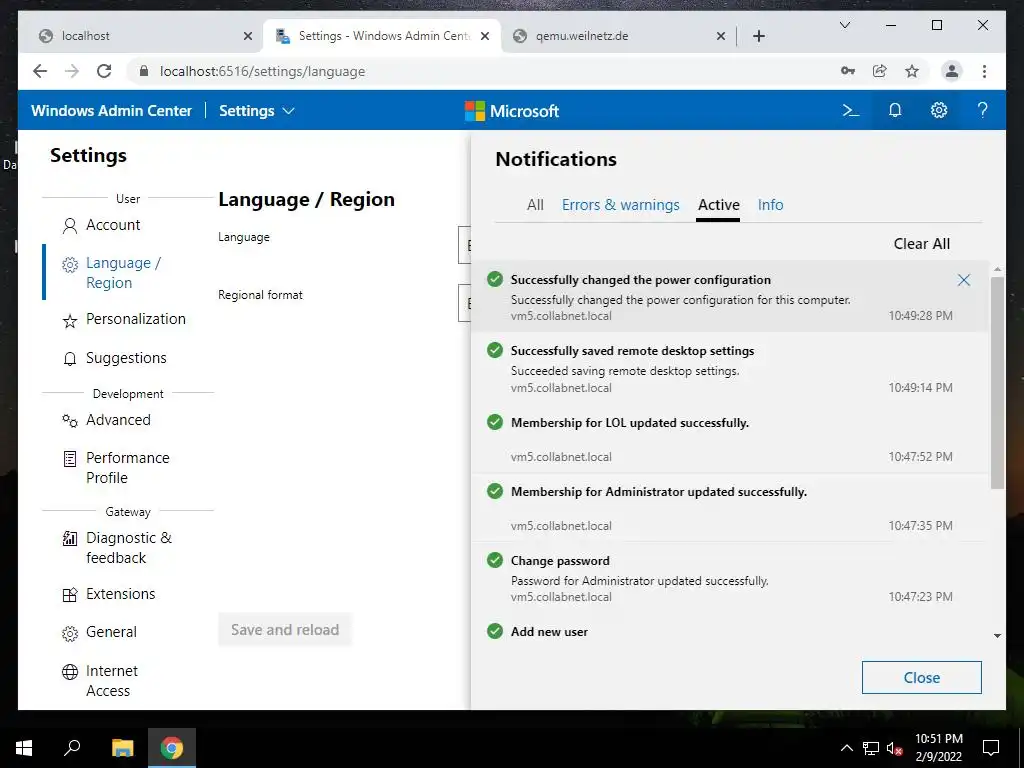Screen dimensions: 1024x768
Task: Reload the current page
Action: click(104, 71)
